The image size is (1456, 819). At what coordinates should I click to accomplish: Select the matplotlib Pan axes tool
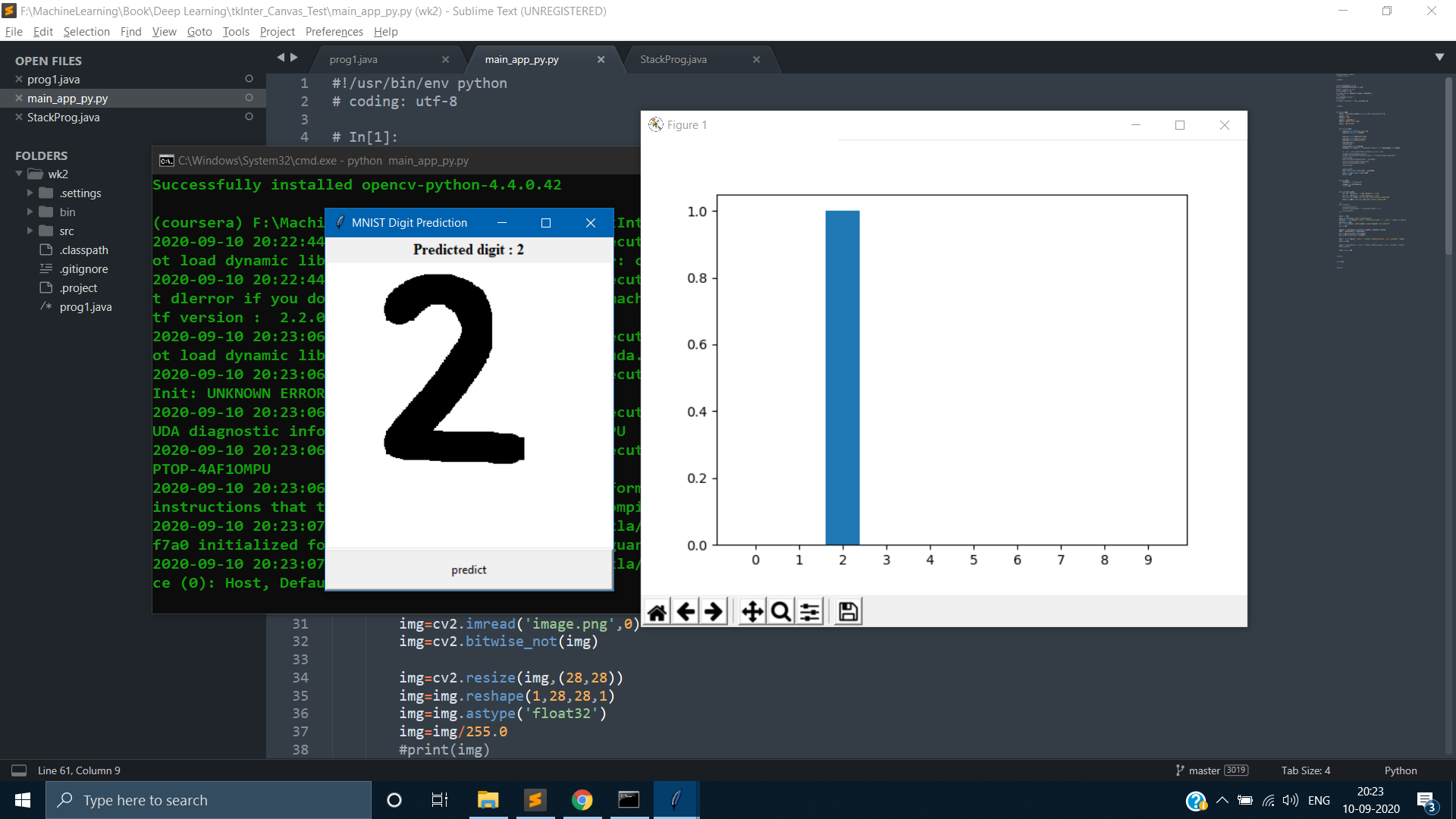(752, 612)
